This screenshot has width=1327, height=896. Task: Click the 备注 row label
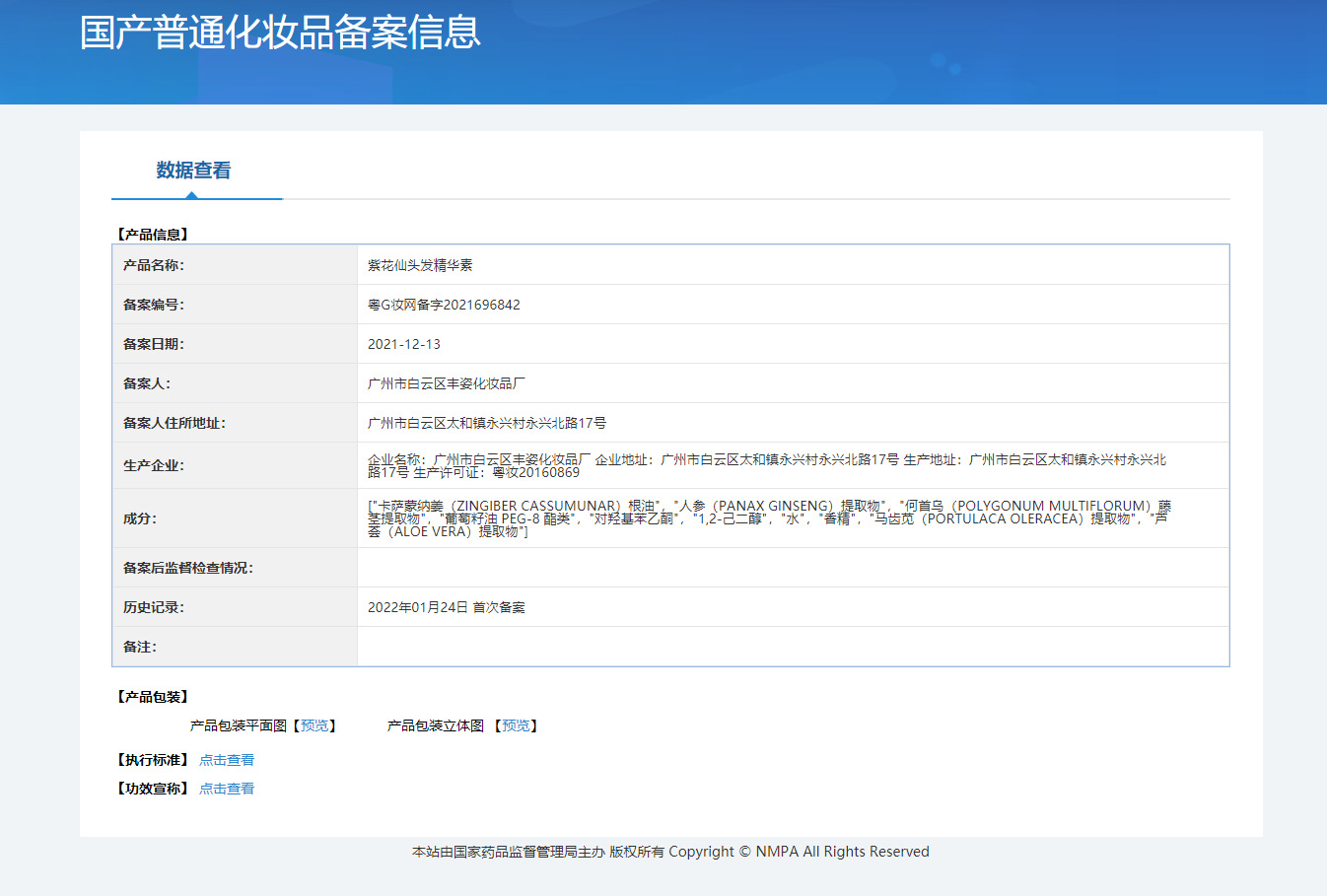click(140, 647)
